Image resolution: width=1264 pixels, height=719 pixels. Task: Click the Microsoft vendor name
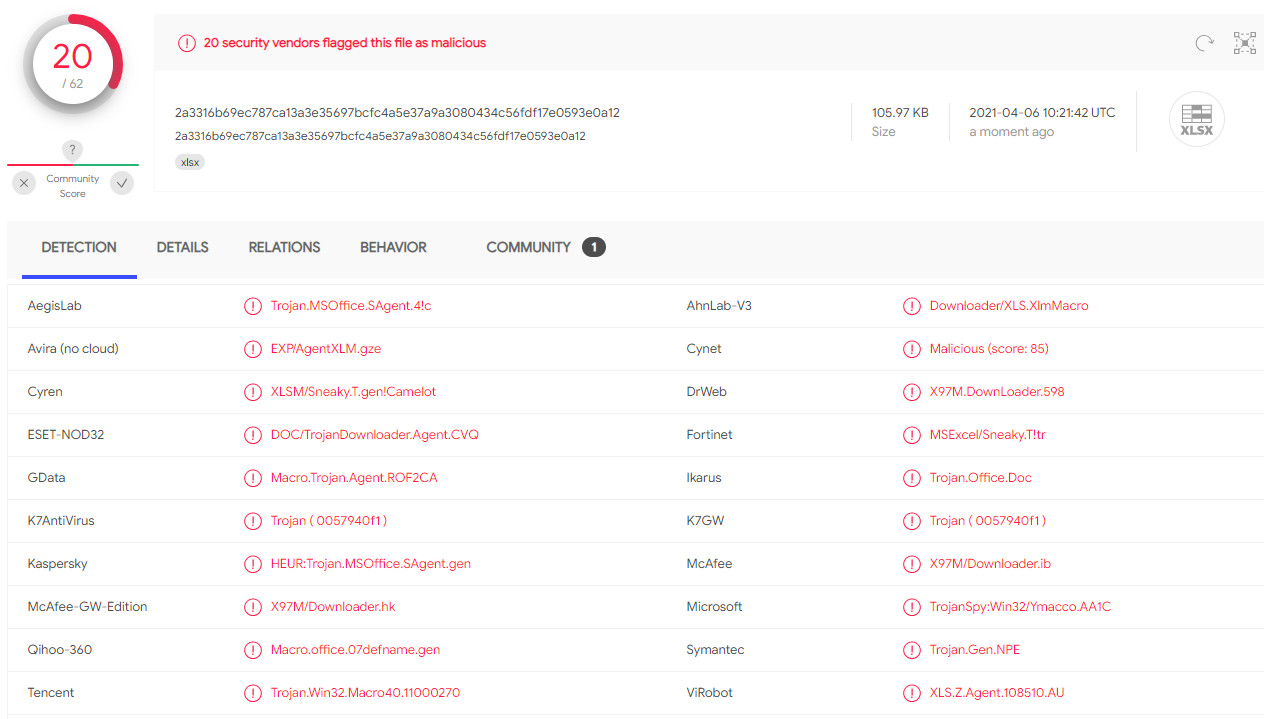pyautogui.click(x=715, y=607)
